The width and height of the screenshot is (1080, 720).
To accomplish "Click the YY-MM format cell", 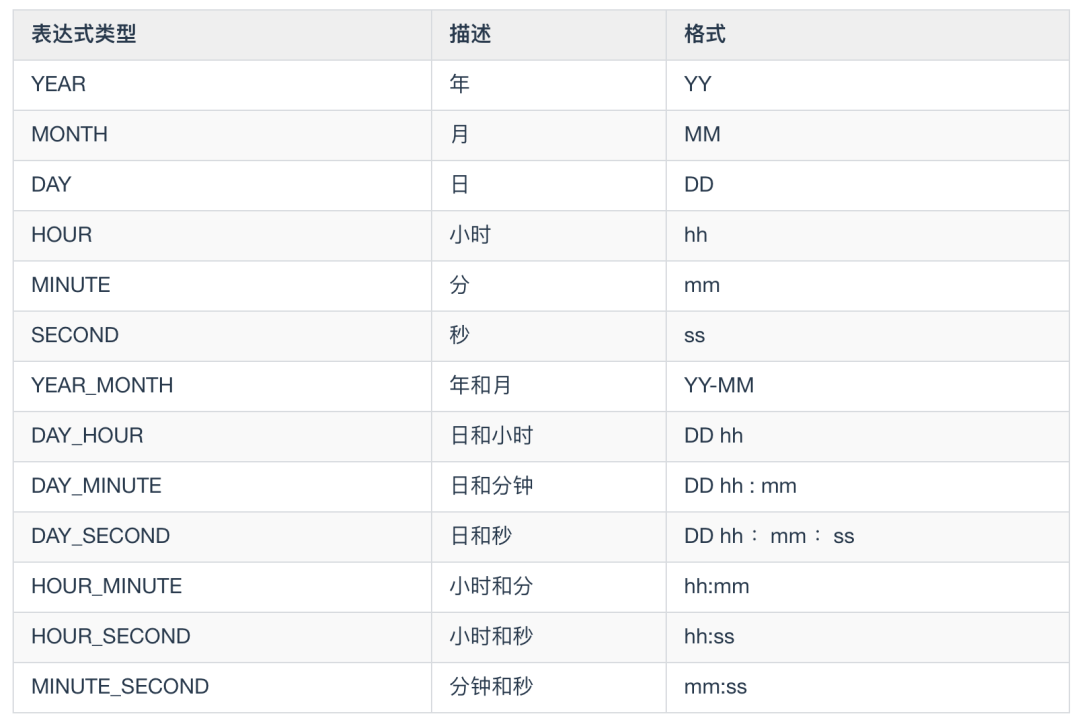I will [719, 385].
